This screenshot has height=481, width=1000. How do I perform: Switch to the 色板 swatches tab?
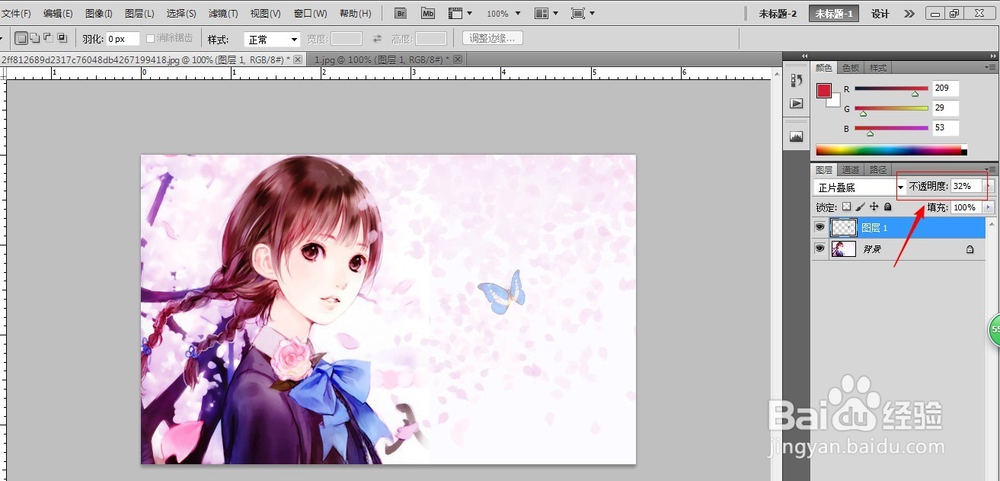coord(851,68)
